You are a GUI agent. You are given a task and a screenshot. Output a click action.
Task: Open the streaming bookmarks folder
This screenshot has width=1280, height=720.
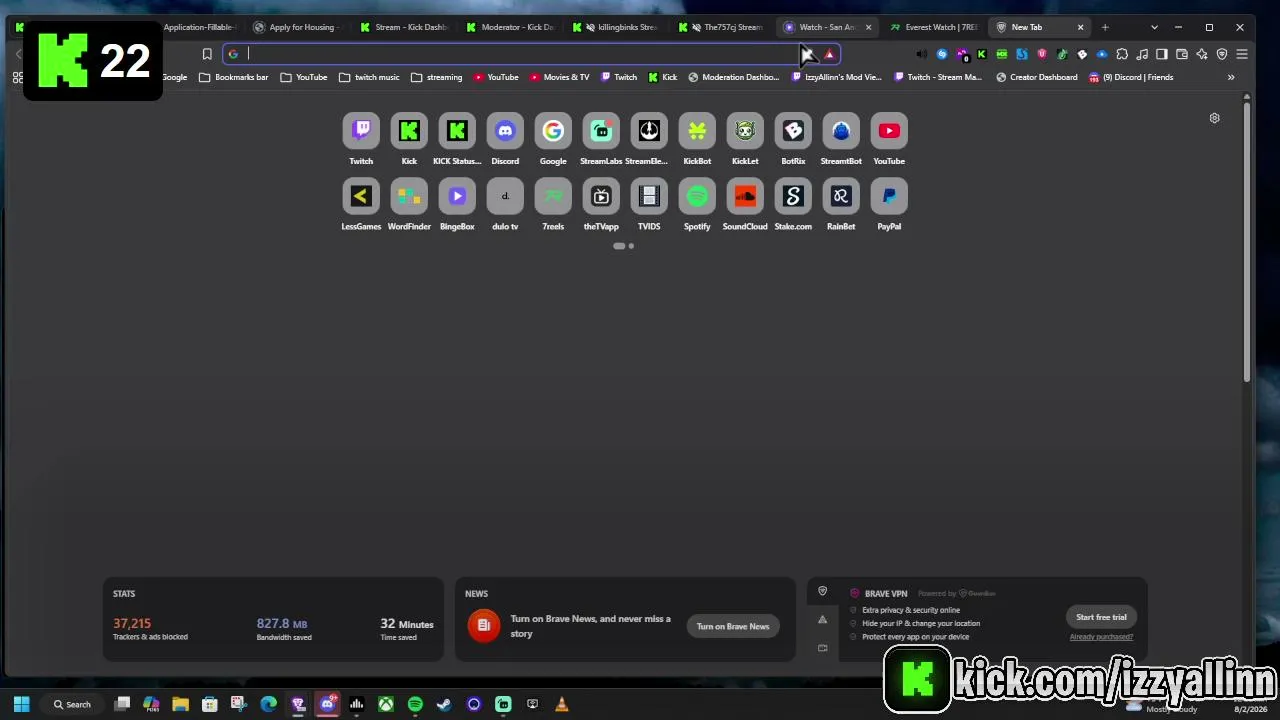click(x=437, y=77)
